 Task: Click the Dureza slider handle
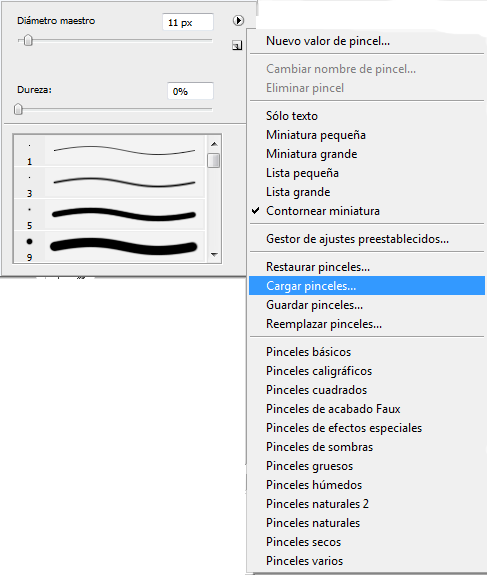click(x=18, y=109)
